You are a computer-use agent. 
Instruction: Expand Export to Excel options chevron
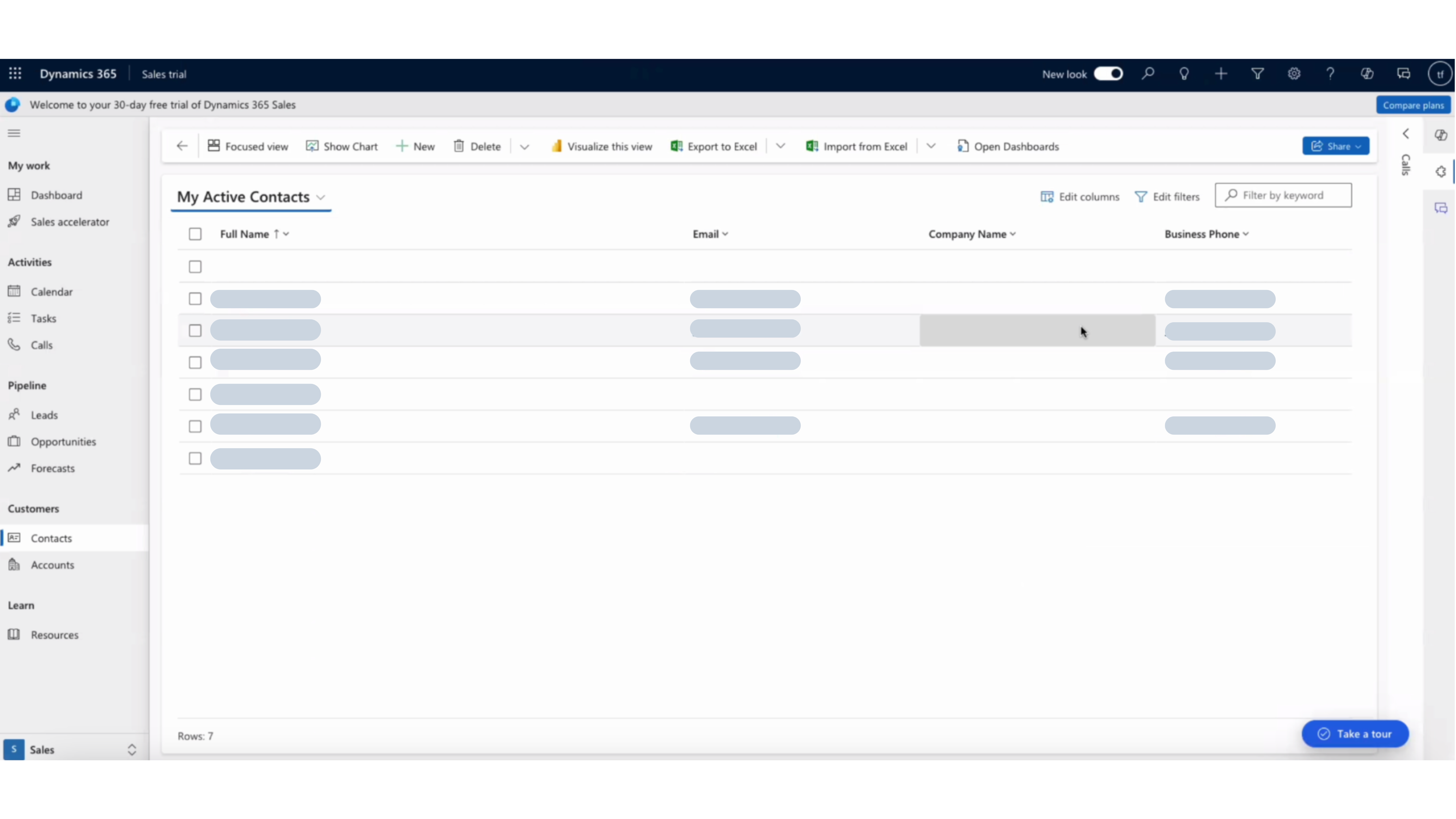pos(781,146)
